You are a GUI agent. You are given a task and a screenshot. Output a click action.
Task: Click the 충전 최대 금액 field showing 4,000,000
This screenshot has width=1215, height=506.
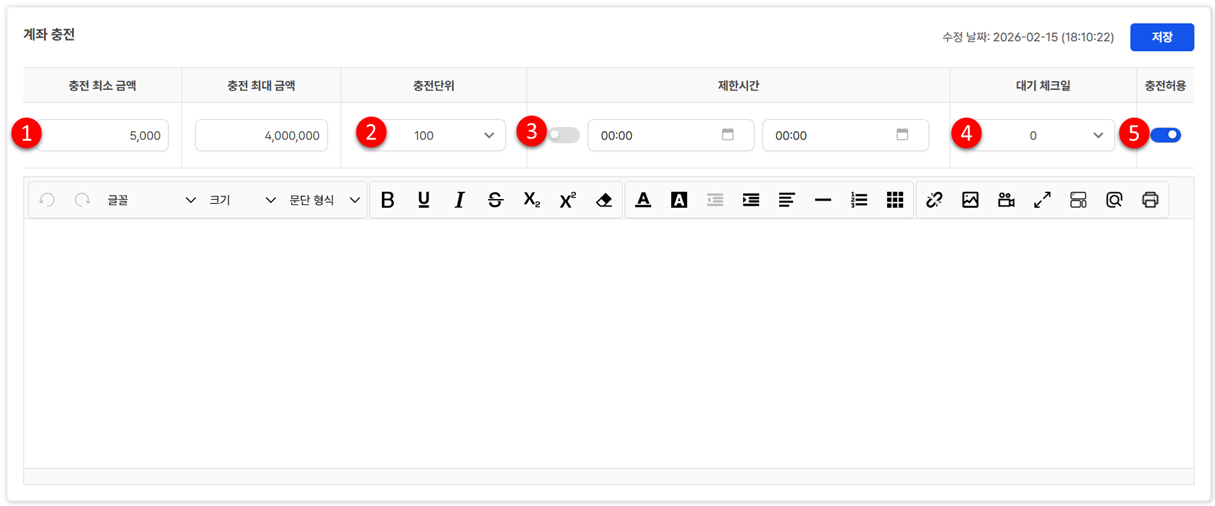click(x=262, y=135)
